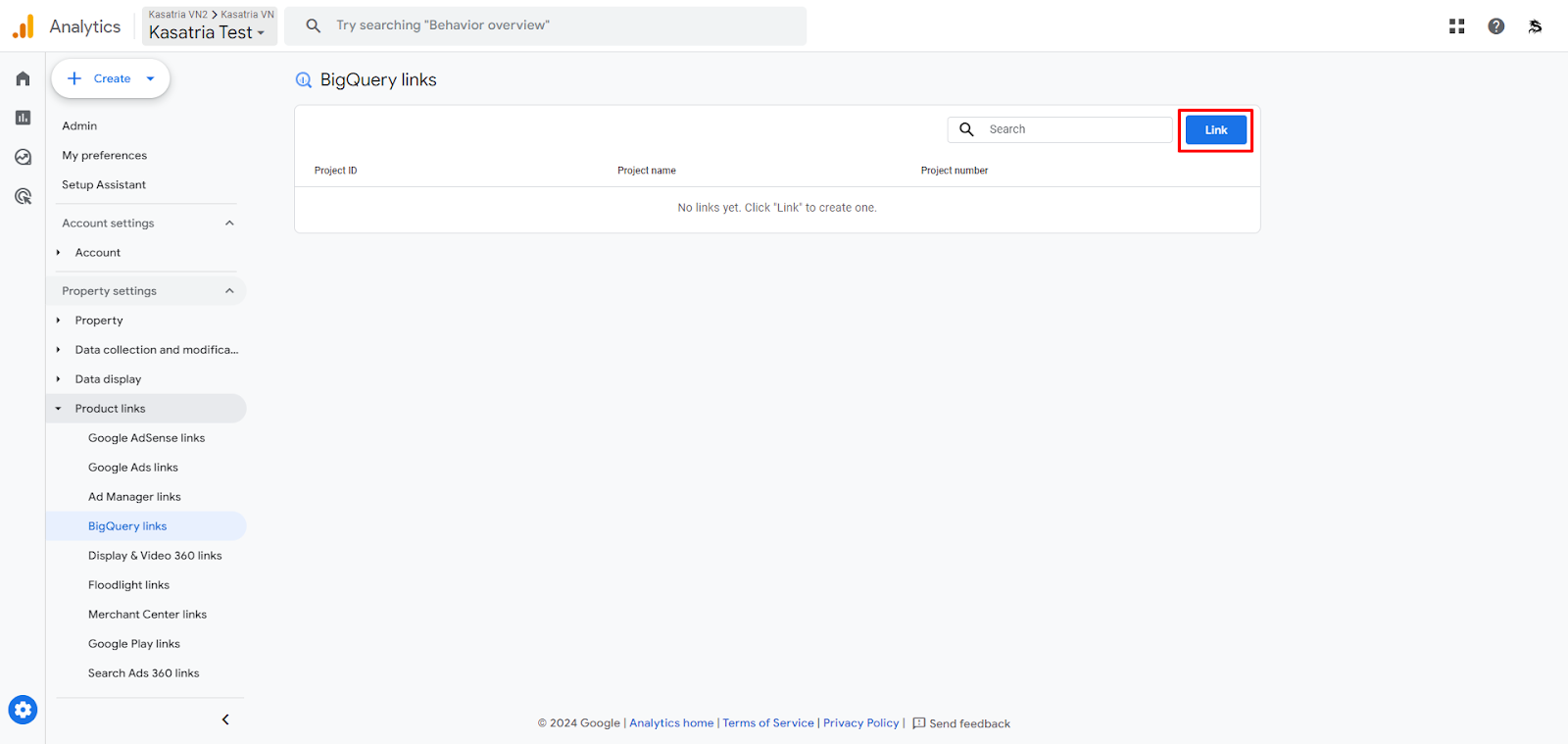
Task: Open the Explore icon in left rail
Action: (23, 157)
